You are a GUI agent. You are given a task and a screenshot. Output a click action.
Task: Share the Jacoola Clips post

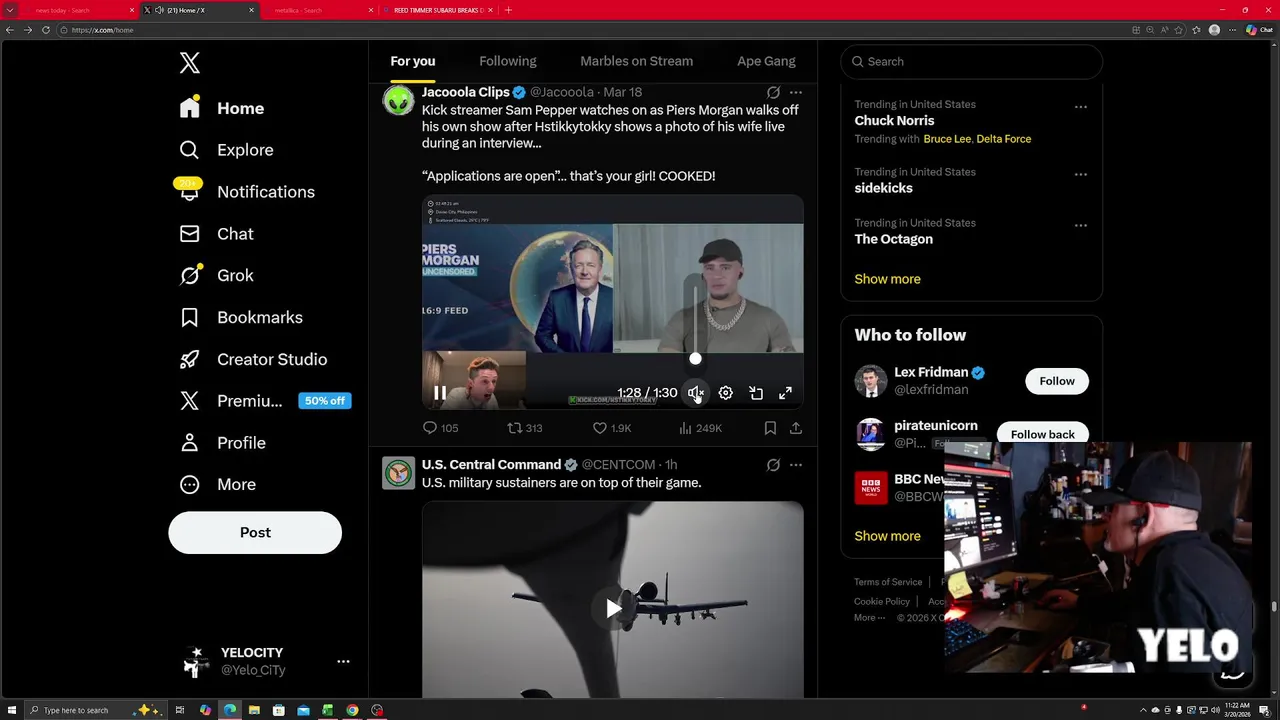pos(796,428)
